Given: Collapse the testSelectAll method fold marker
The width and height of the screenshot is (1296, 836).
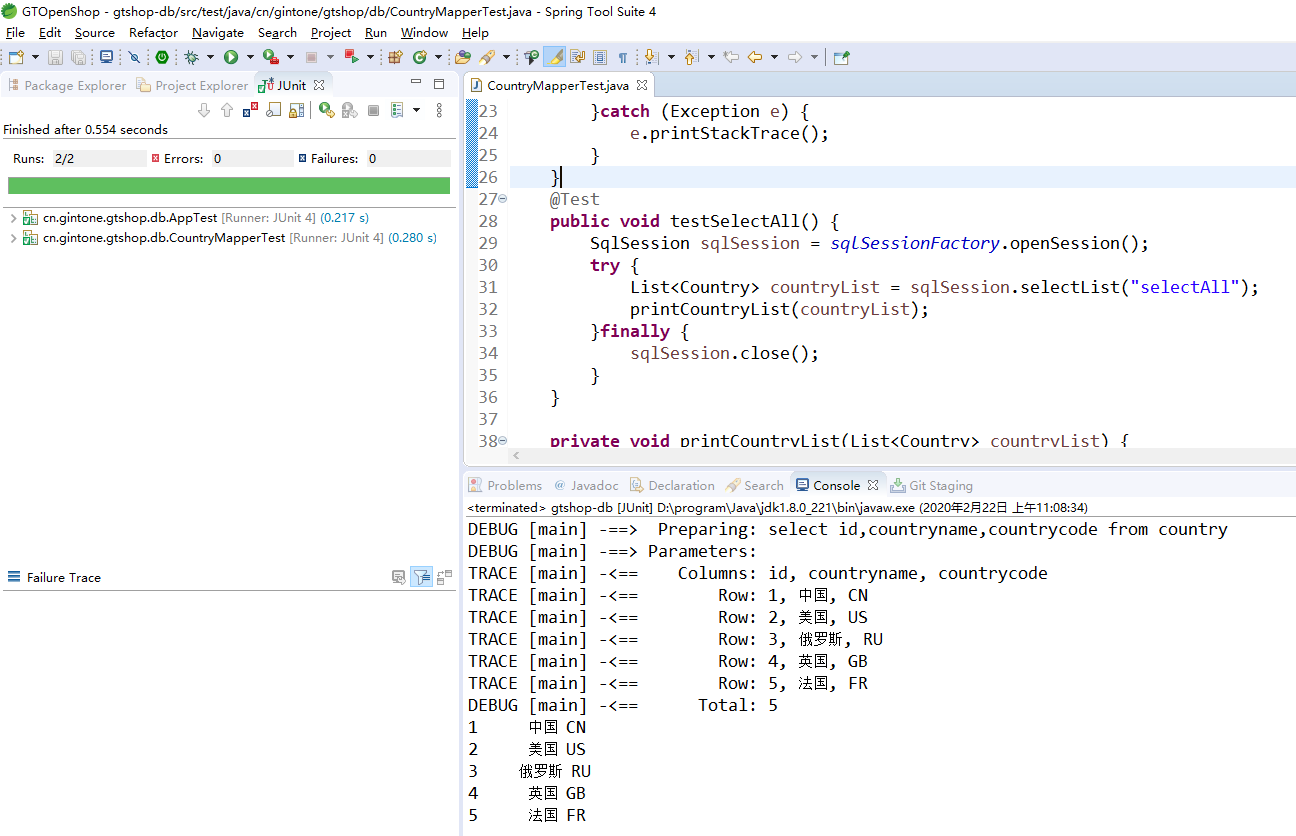Looking at the screenshot, I should pos(503,199).
